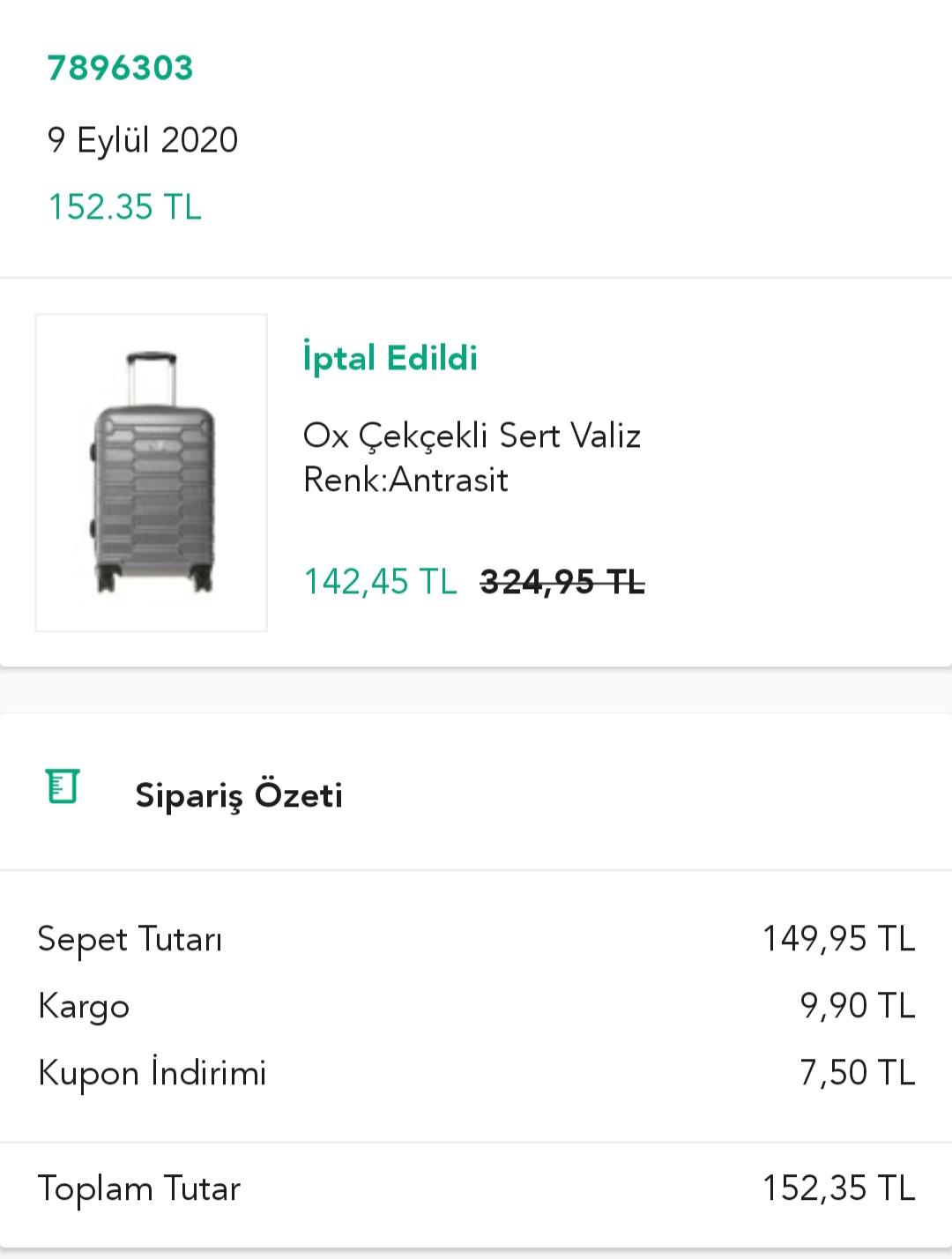Open Ox Çekçekli Sert Valiz product title

472,436
